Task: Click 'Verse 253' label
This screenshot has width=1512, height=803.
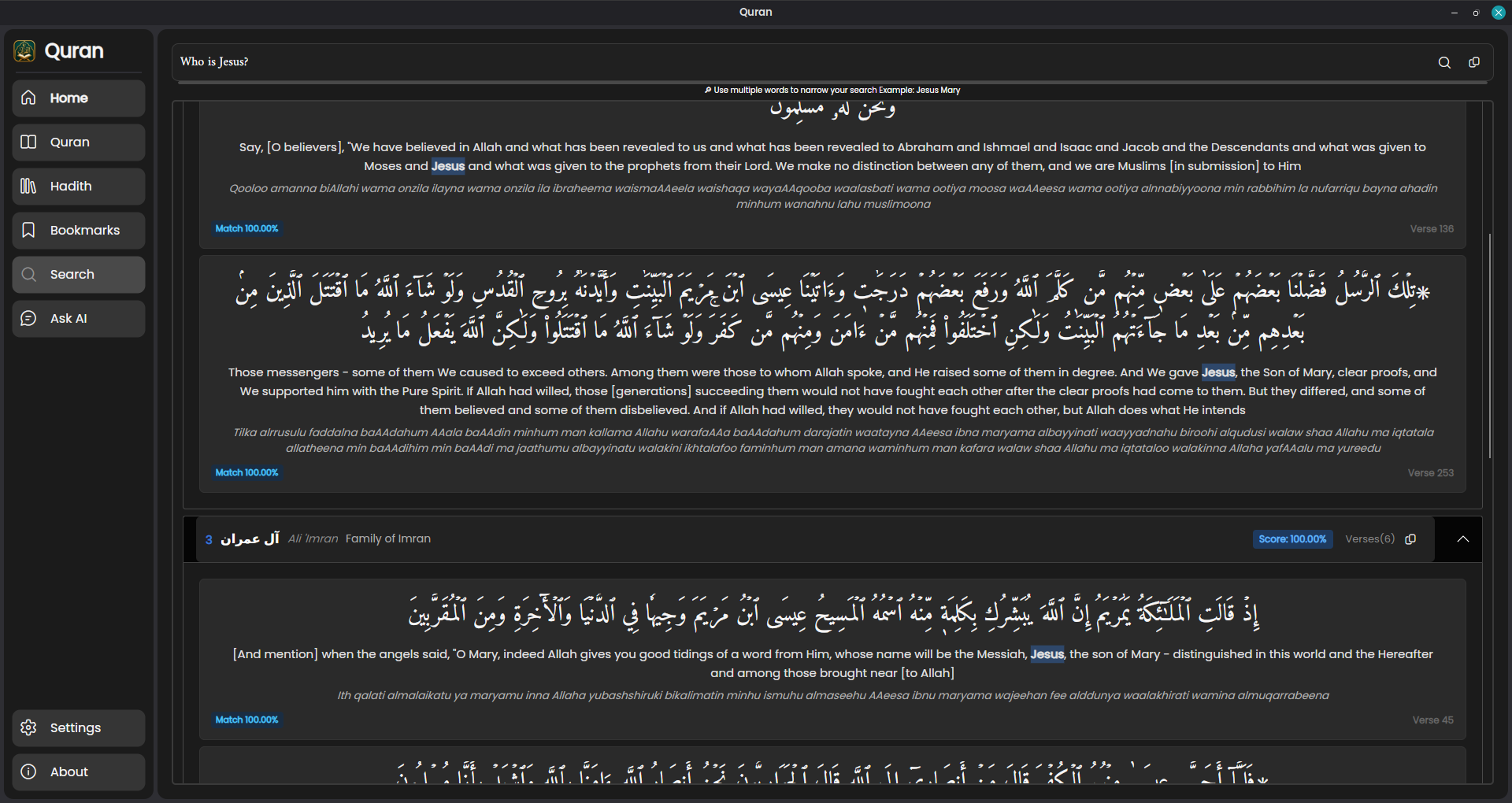Action: (x=1431, y=473)
